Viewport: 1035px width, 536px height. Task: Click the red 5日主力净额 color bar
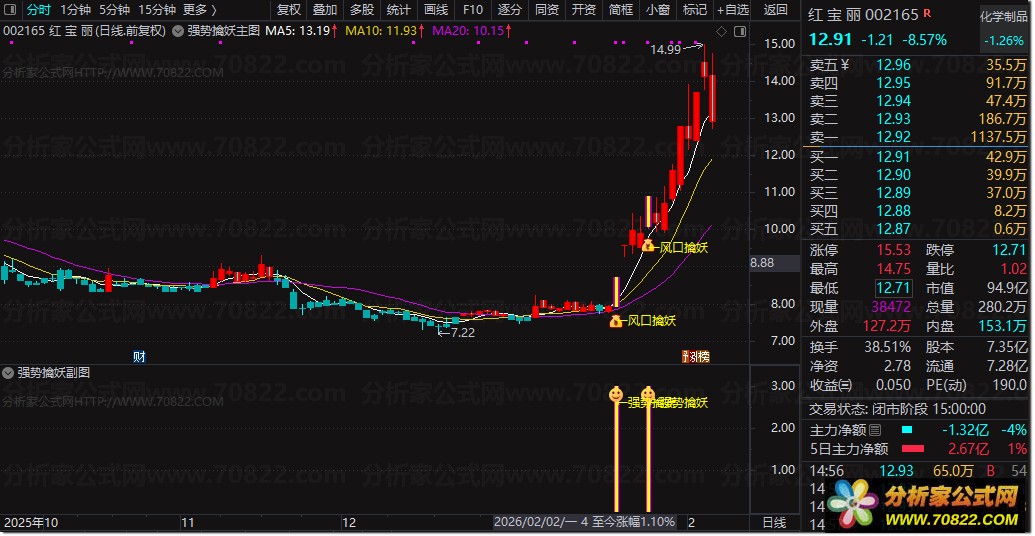pyautogui.click(x=912, y=450)
